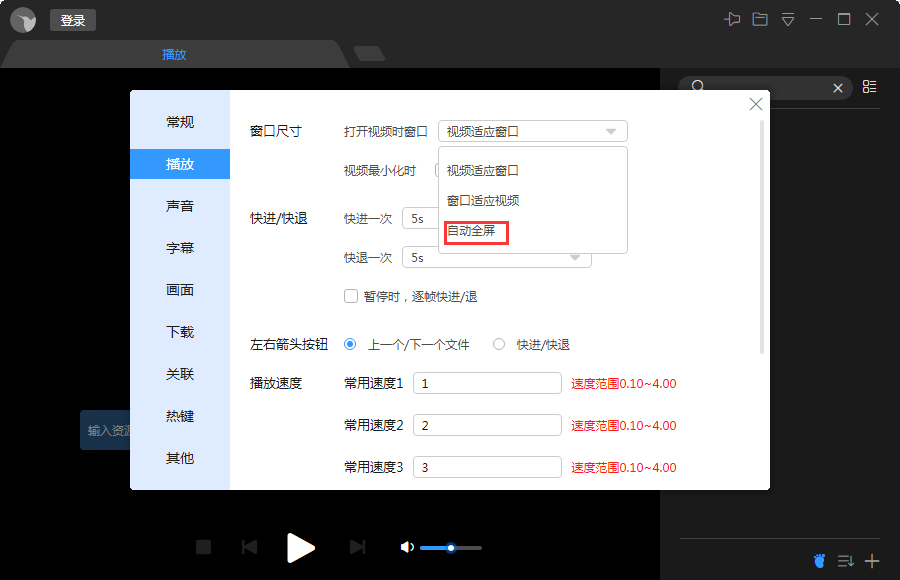Open the playlist sort order icon
900x580 pixels.
(845, 561)
